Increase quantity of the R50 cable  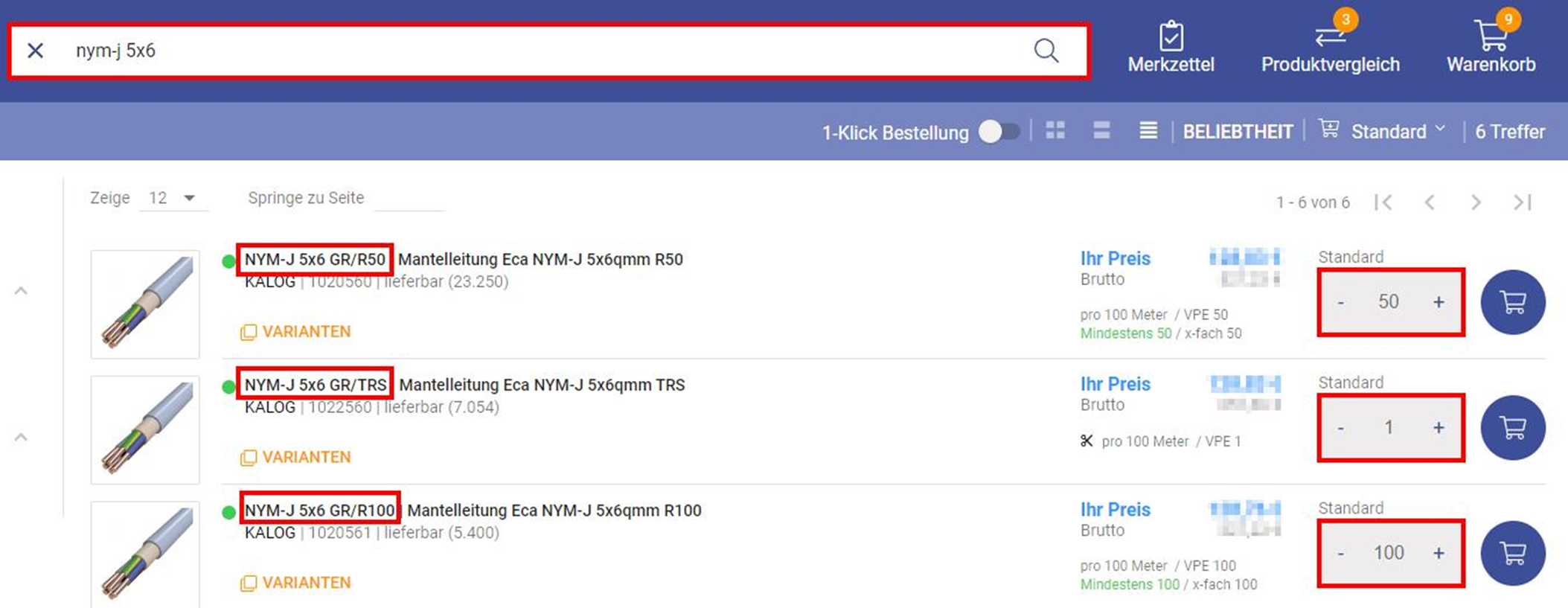1439,302
